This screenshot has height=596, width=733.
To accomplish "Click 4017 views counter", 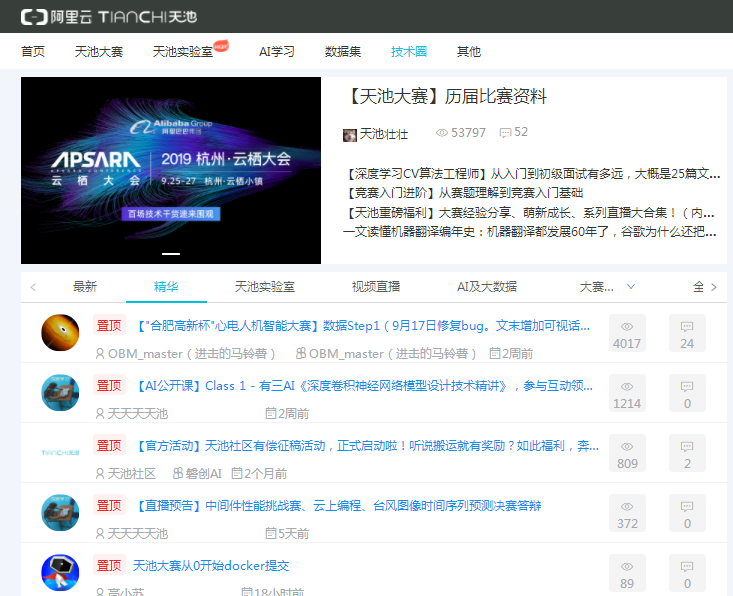I will [x=627, y=333].
